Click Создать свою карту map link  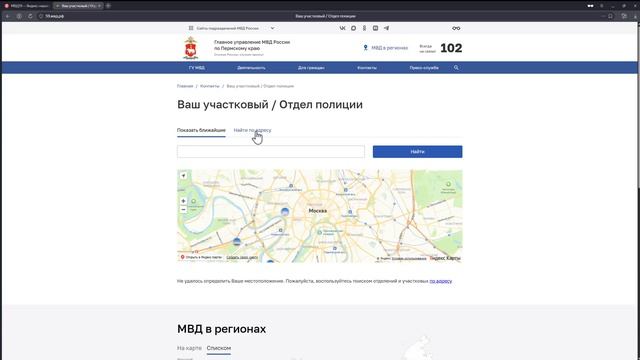pos(242,257)
